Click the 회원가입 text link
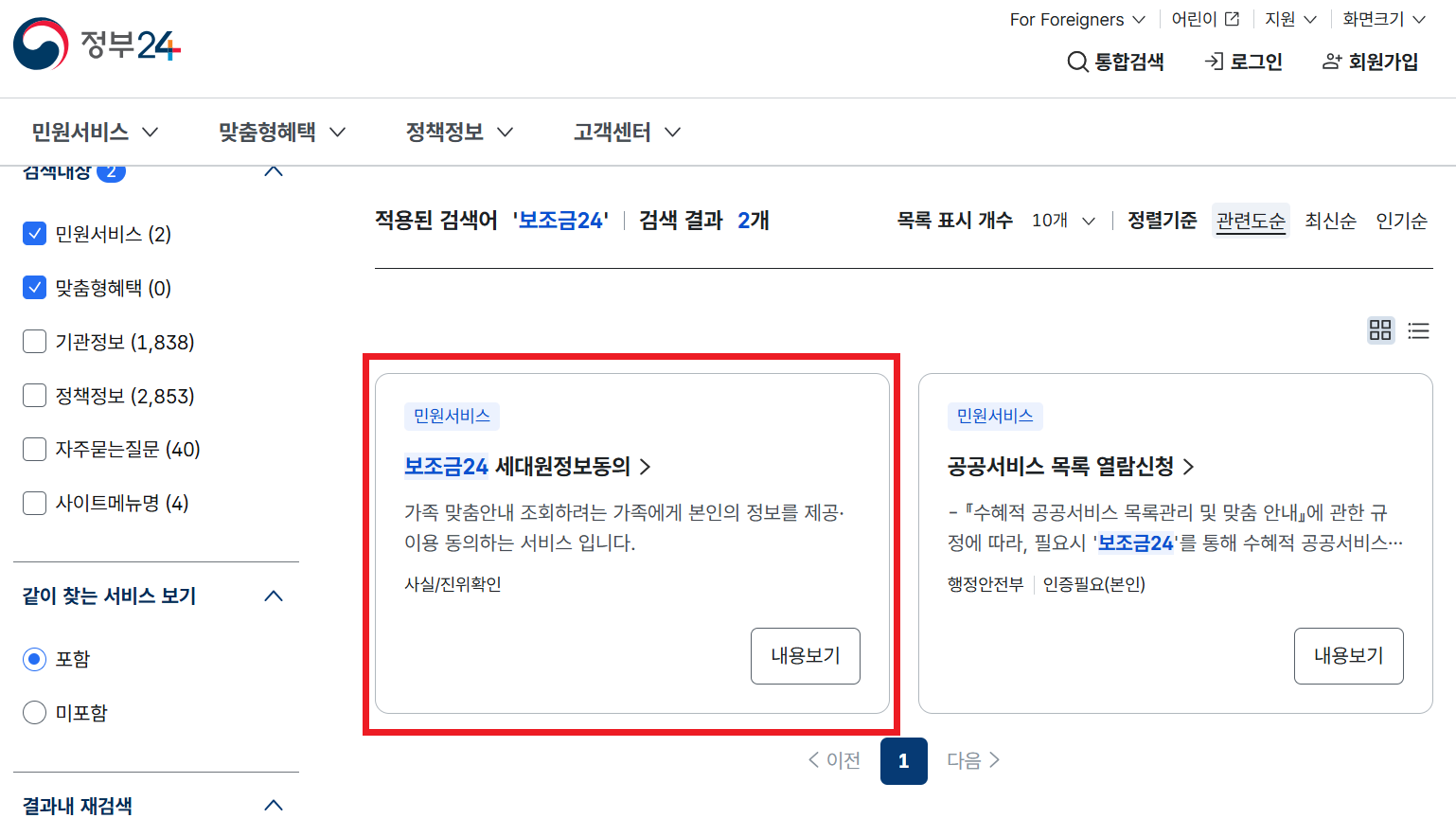The height and width of the screenshot is (836, 1456). 1383,62
